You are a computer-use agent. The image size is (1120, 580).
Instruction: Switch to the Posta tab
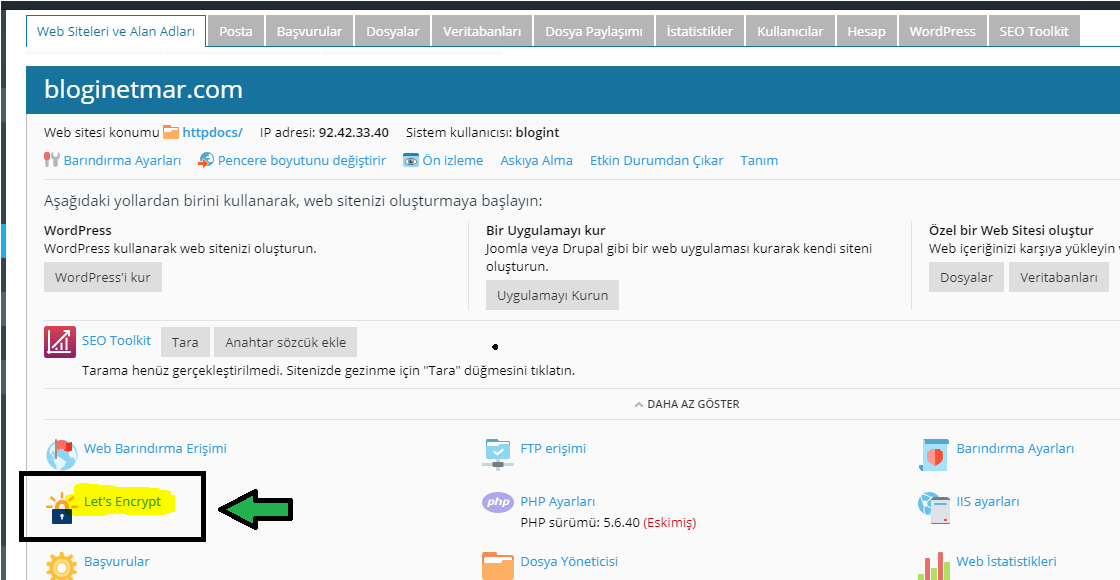[235, 31]
